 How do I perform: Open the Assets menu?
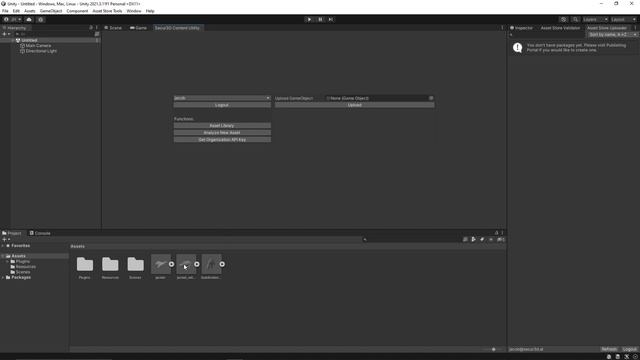coord(30,11)
